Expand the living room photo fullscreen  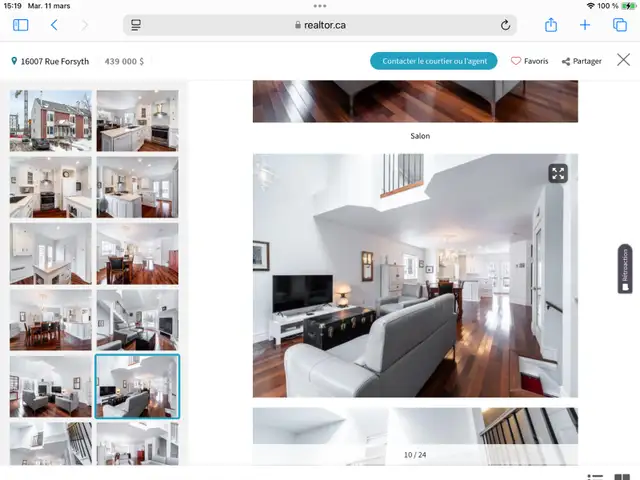[x=558, y=173]
